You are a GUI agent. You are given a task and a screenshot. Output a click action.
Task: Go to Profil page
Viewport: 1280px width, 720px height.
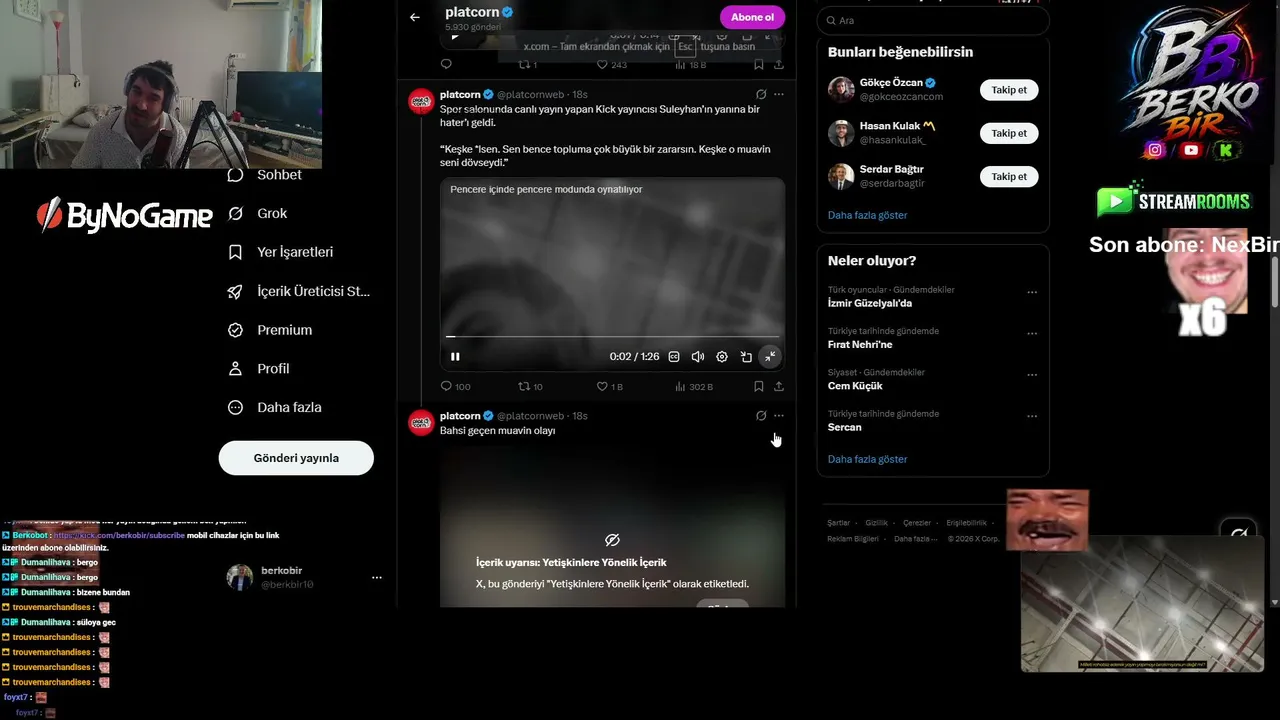tap(259, 369)
